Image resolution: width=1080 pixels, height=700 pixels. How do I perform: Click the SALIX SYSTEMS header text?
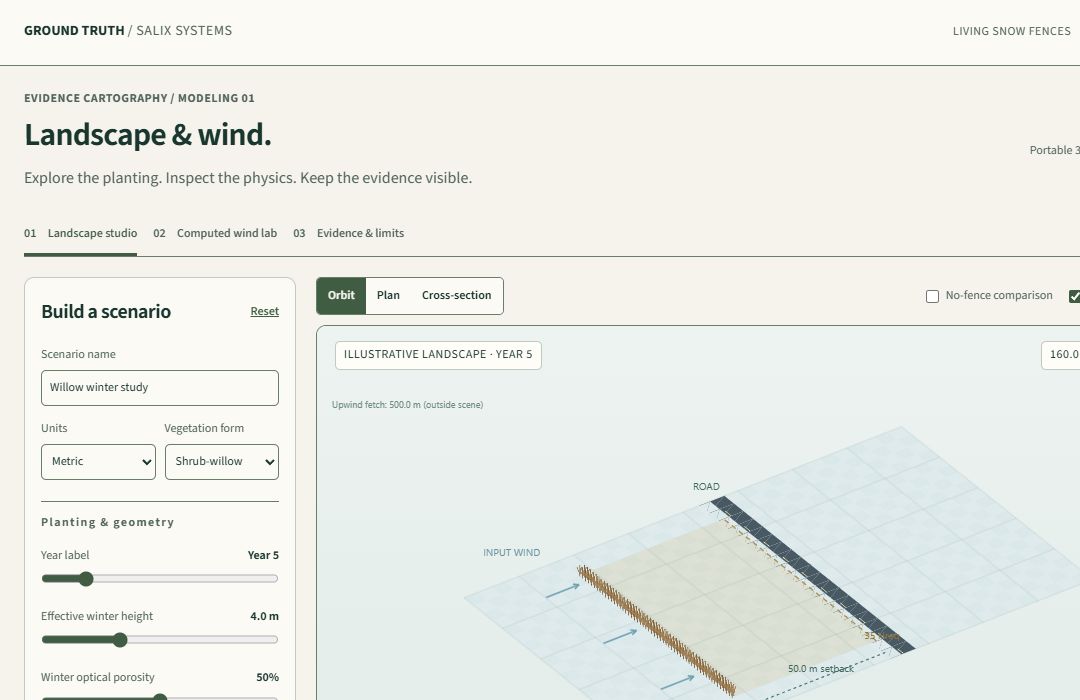[184, 31]
